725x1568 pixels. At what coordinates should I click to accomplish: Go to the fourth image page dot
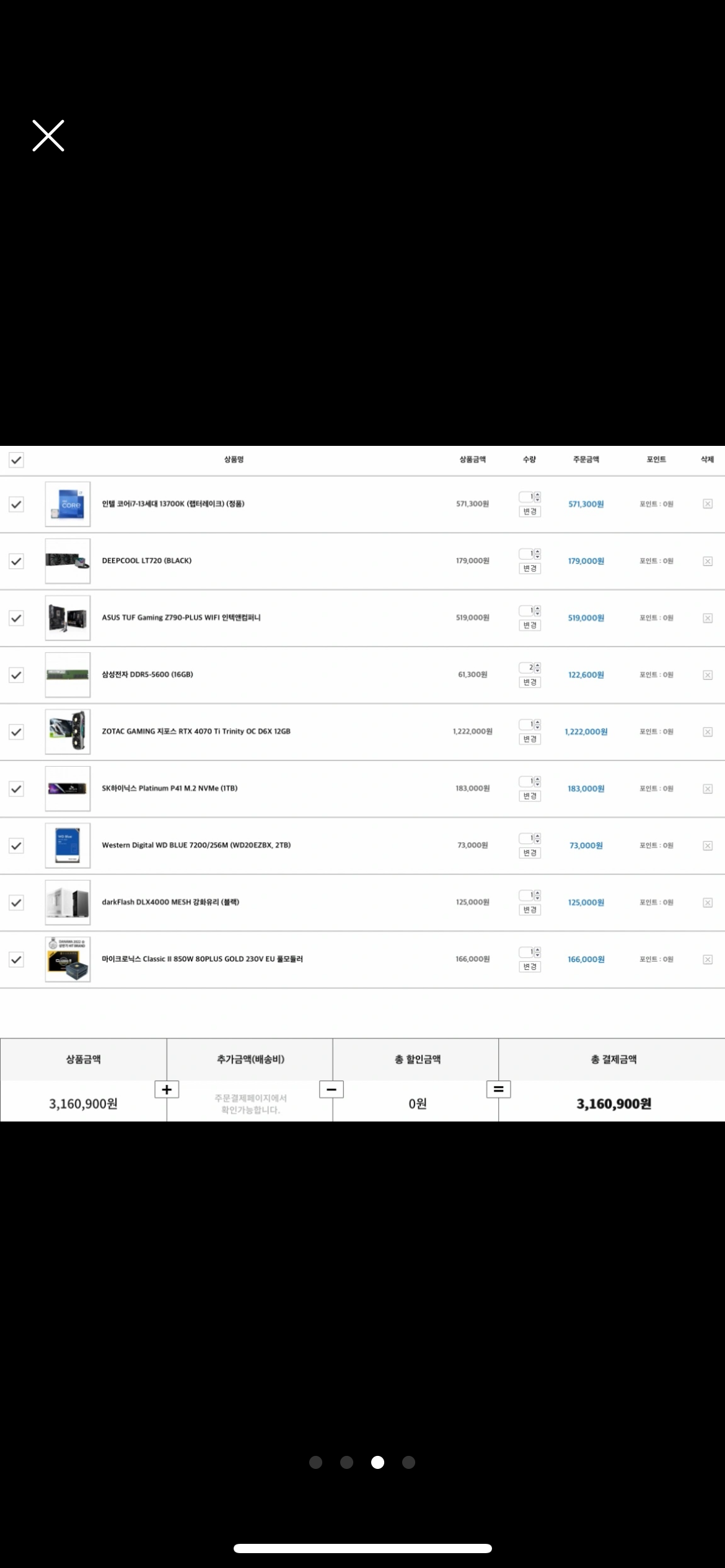coord(409,1462)
